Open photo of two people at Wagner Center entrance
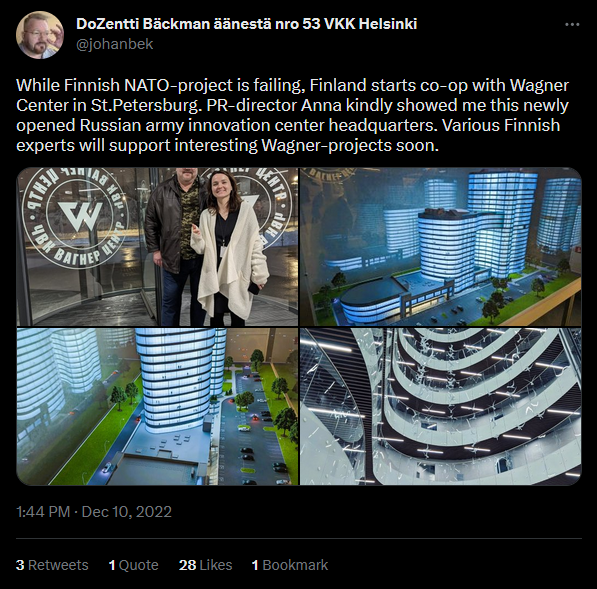Image resolution: width=597 pixels, height=589 pixels. [x=157, y=247]
